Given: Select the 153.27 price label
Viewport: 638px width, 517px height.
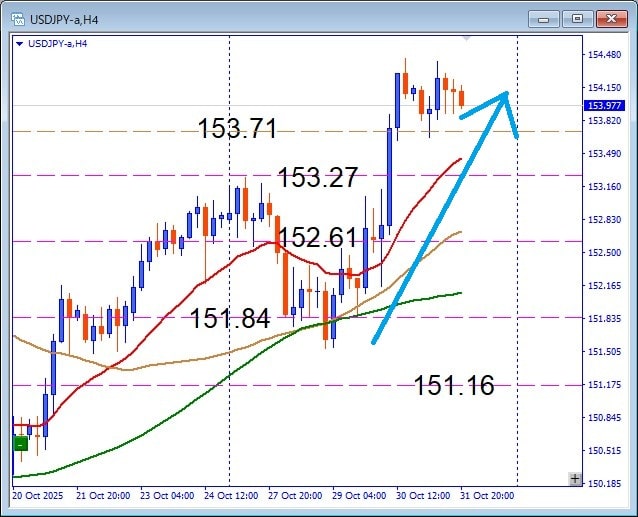Looking at the screenshot, I should pyautogui.click(x=317, y=178).
